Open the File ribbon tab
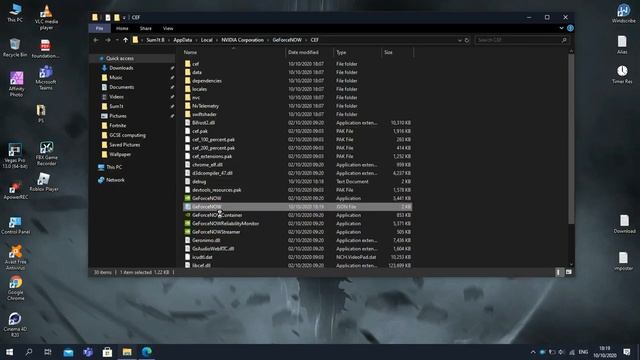The height and width of the screenshot is (360, 640). (99, 29)
